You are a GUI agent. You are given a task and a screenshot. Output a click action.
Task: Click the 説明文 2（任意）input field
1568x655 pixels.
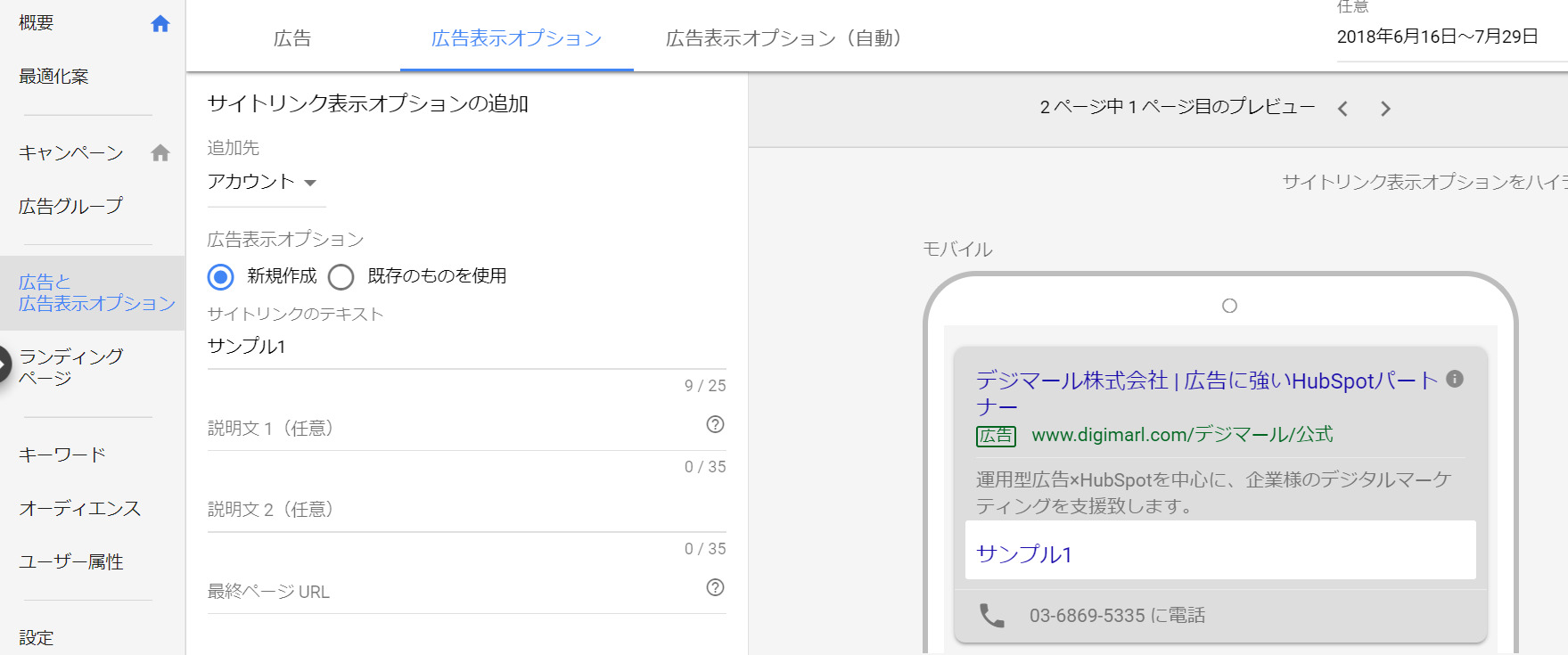point(467,510)
